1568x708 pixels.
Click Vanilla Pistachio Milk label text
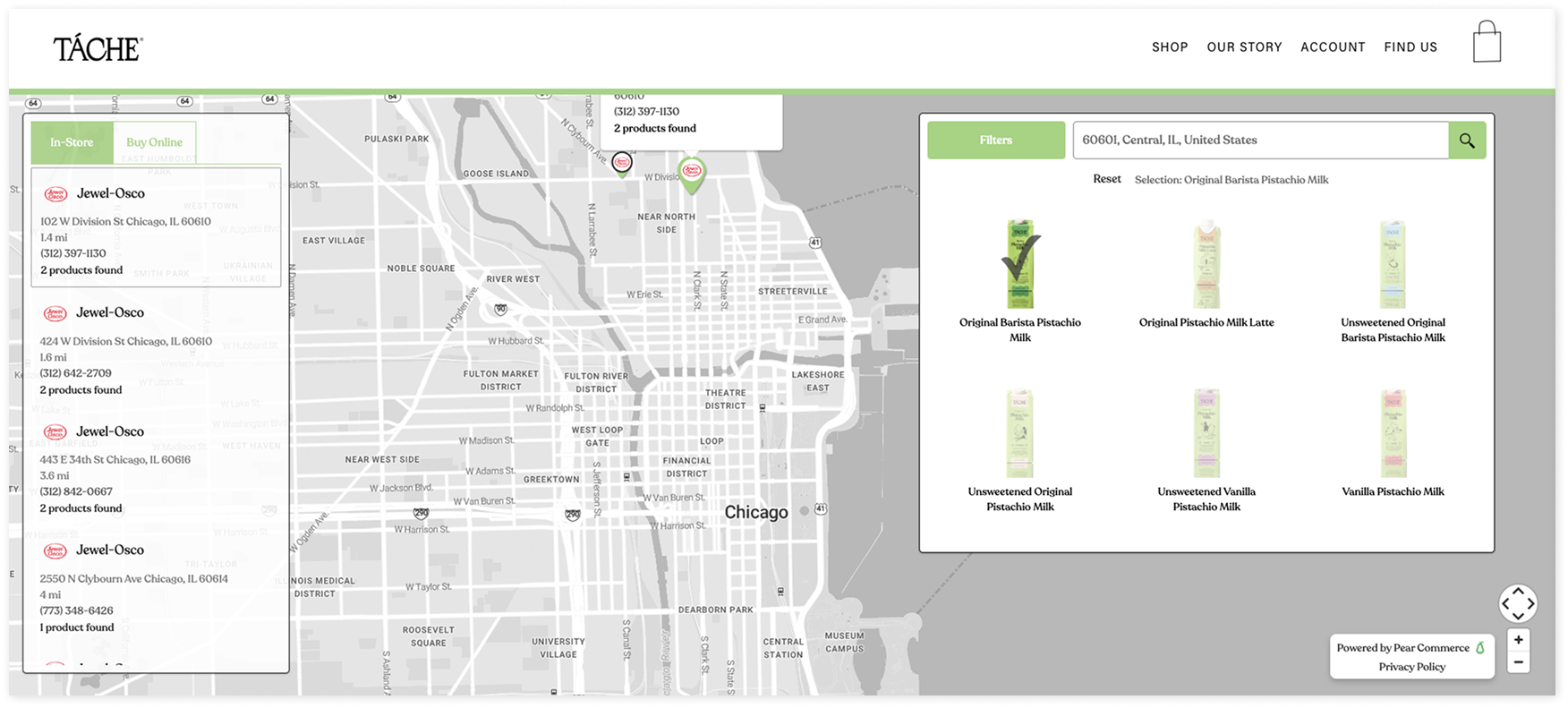(1393, 491)
